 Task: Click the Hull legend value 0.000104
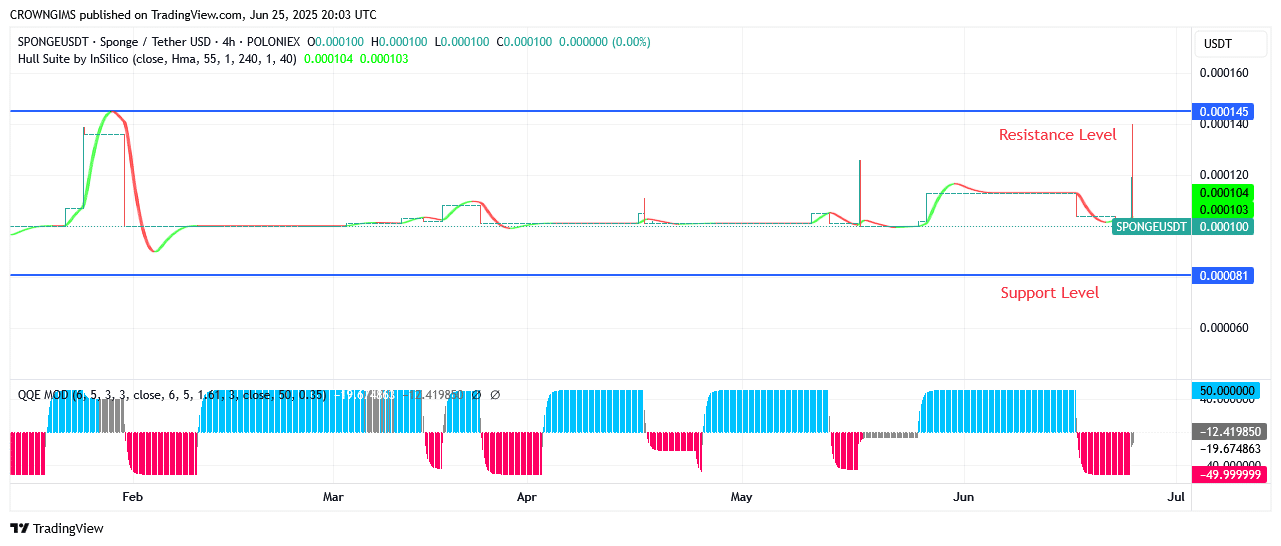pos(329,59)
